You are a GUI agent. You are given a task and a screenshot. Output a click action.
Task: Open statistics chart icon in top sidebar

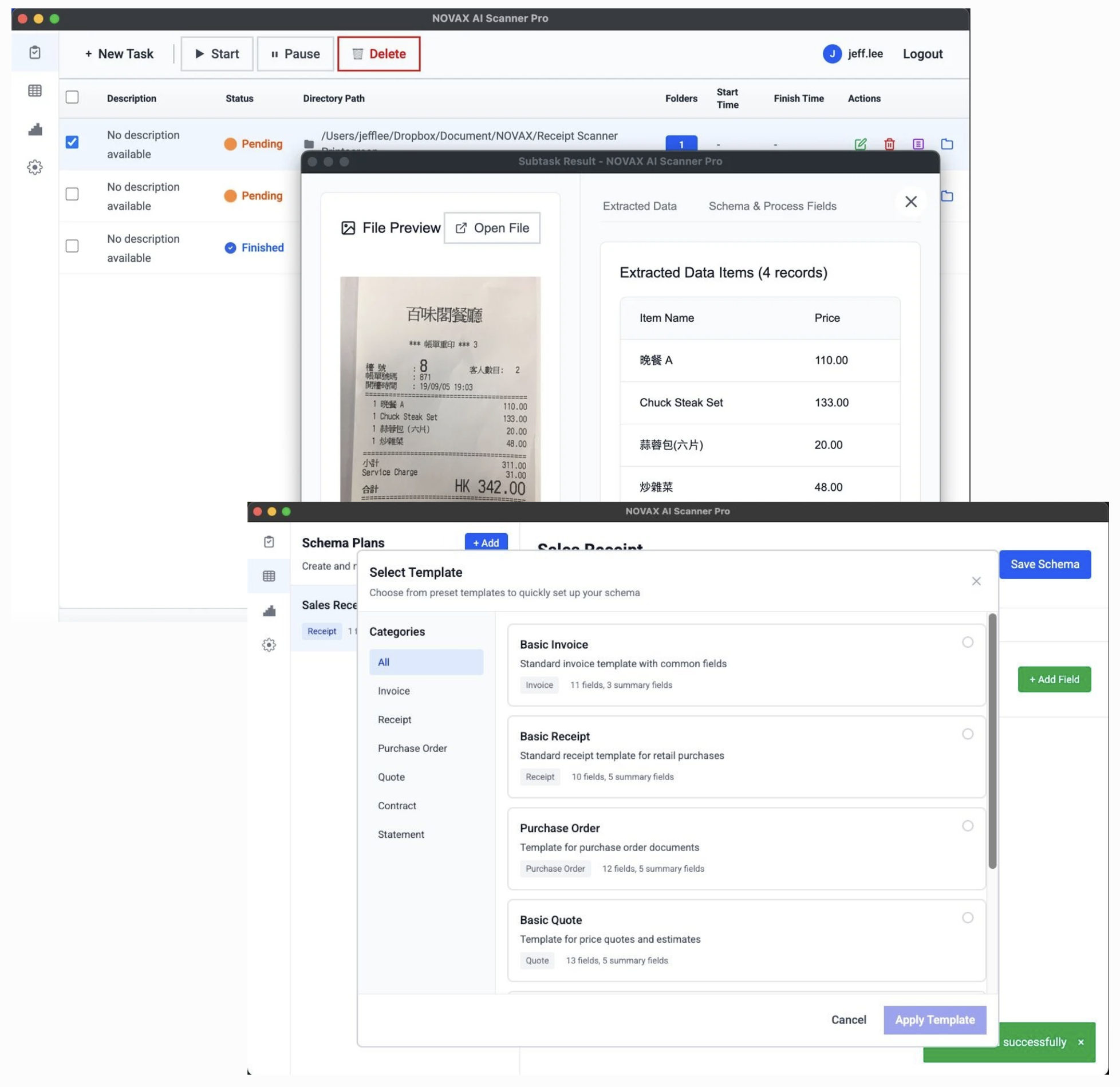(35, 129)
